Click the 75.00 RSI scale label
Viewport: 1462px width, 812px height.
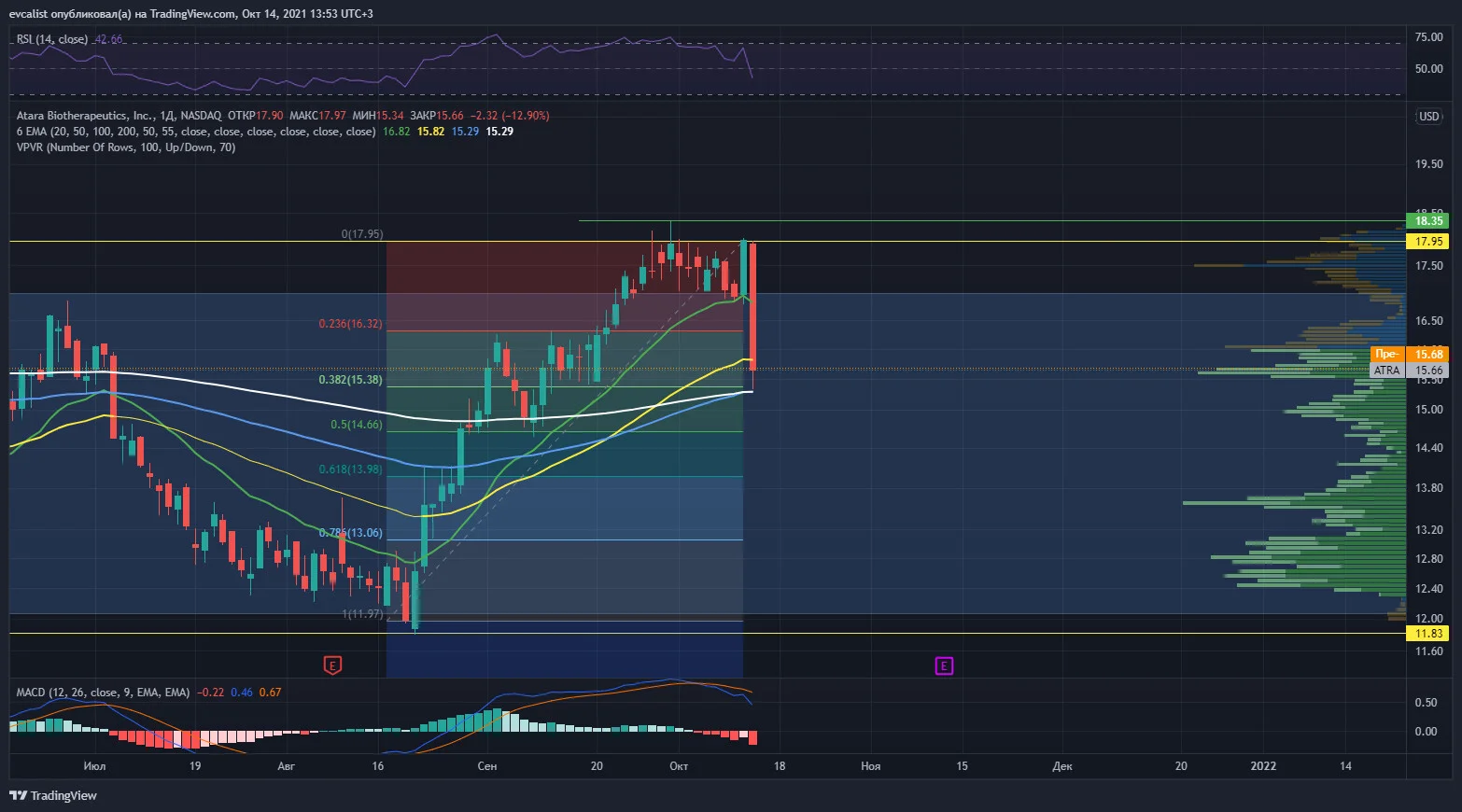1428,37
